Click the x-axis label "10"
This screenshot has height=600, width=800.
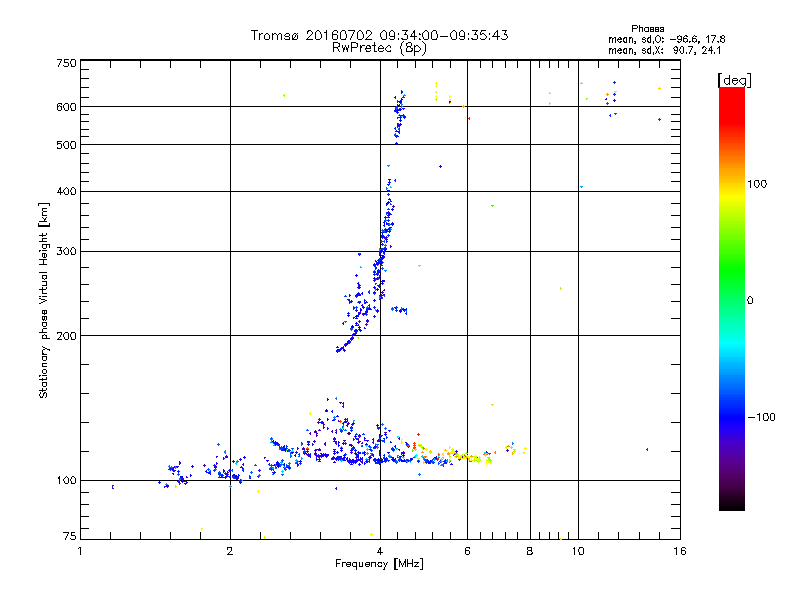pyautogui.click(x=578, y=551)
